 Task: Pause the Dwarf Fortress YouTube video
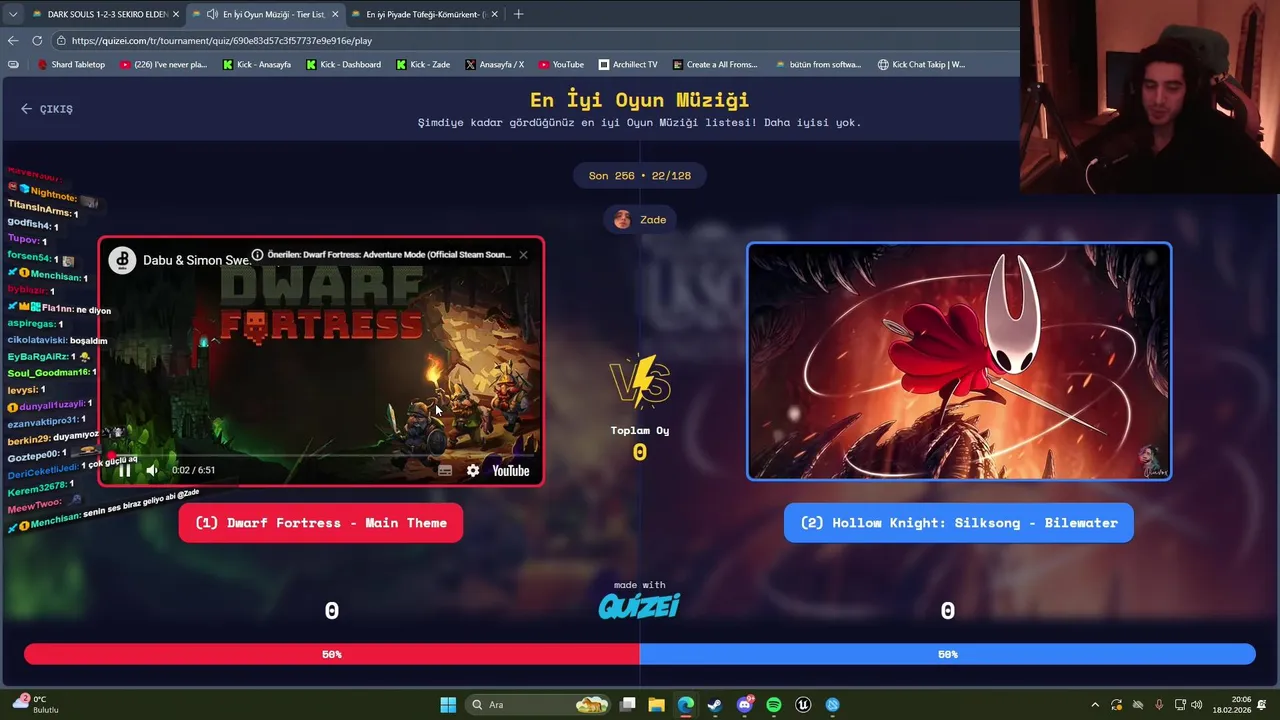click(124, 470)
